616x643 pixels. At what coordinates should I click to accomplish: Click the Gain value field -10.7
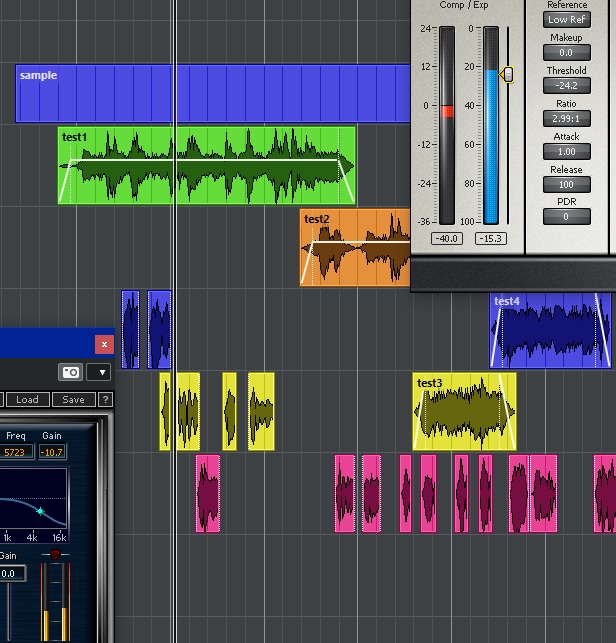(52, 452)
